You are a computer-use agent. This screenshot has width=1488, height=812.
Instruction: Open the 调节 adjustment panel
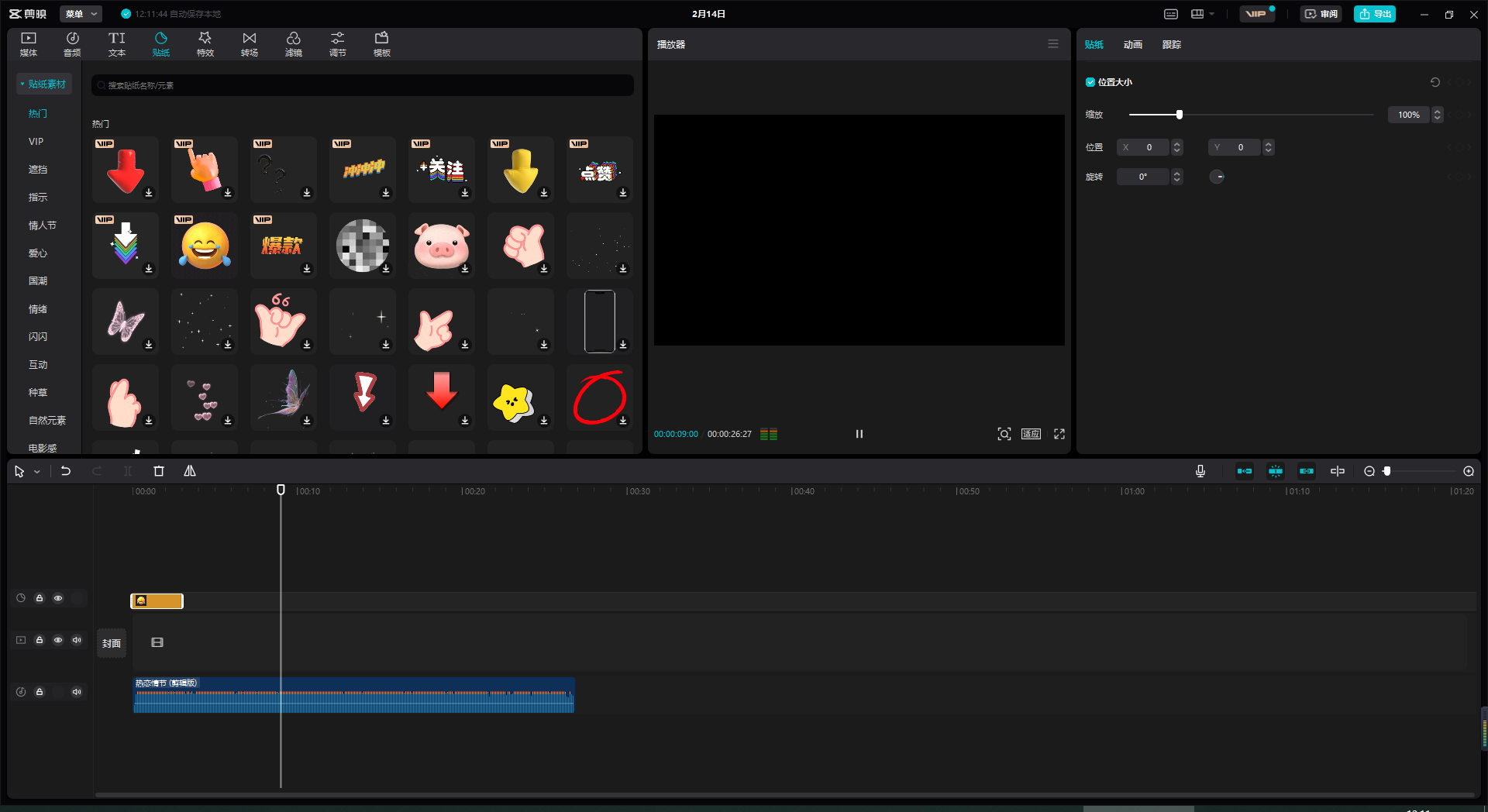pyautogui.click(x=338, y=44)
